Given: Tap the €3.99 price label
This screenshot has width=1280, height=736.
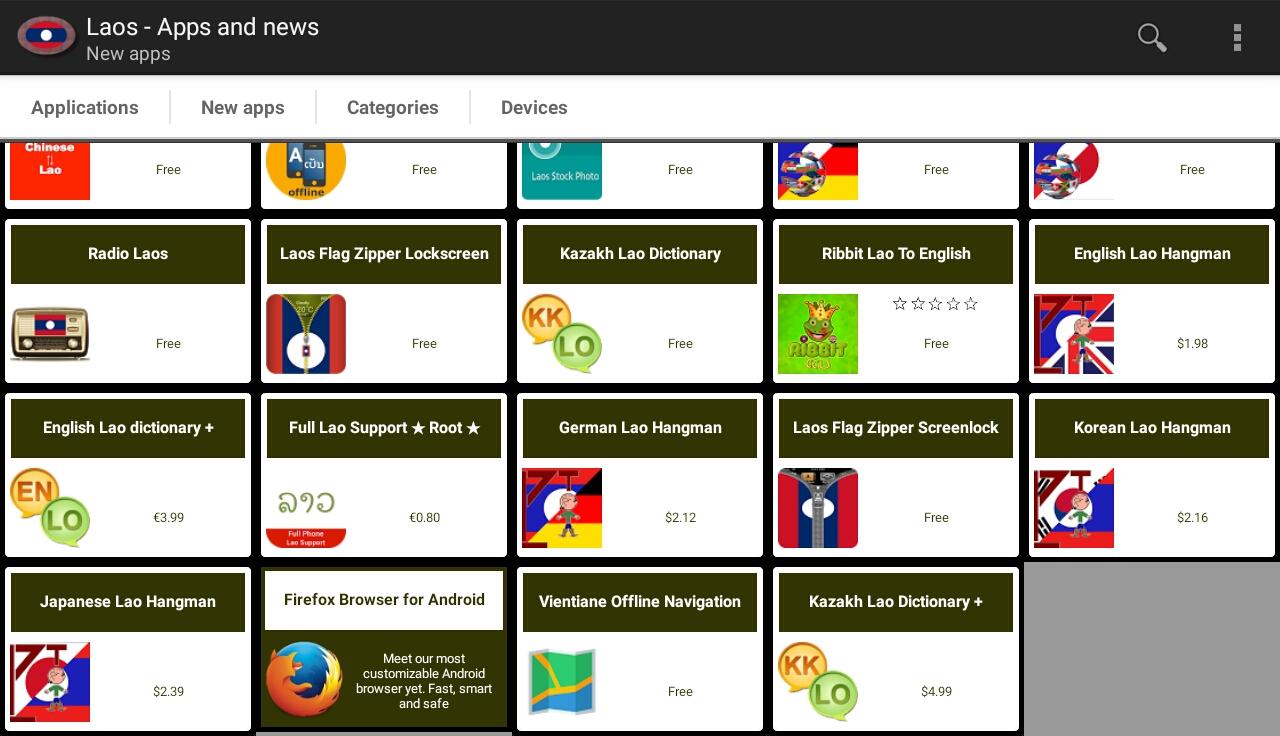Looking at the screenshot, I should coord(168,518).
